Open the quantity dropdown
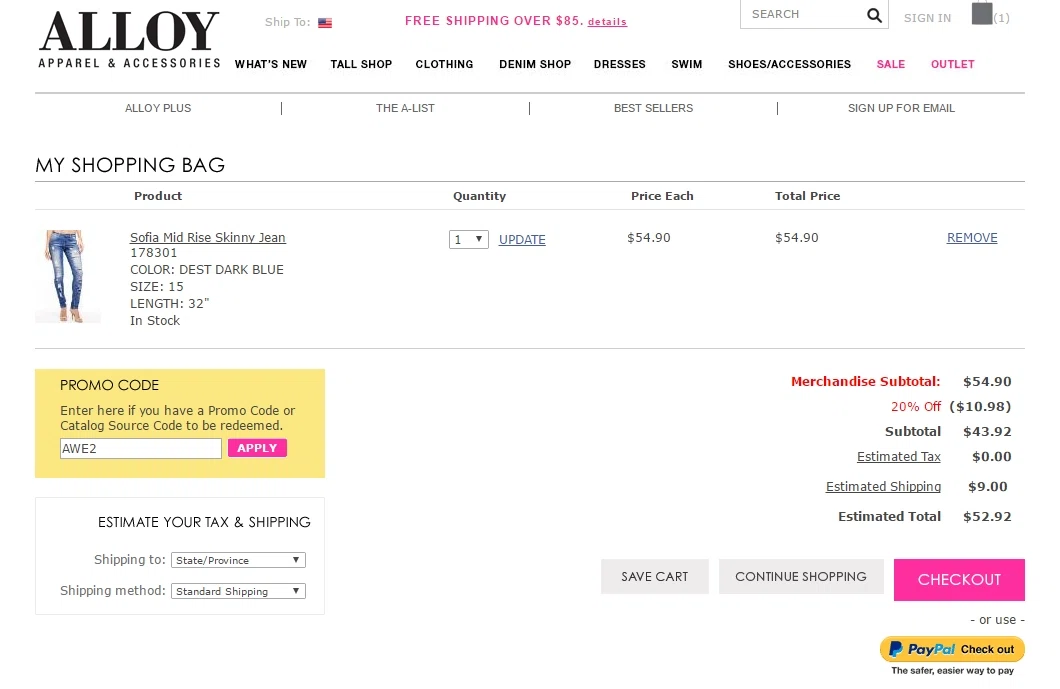This screenshot has width=1060, height=689. [x=468, y=239]
